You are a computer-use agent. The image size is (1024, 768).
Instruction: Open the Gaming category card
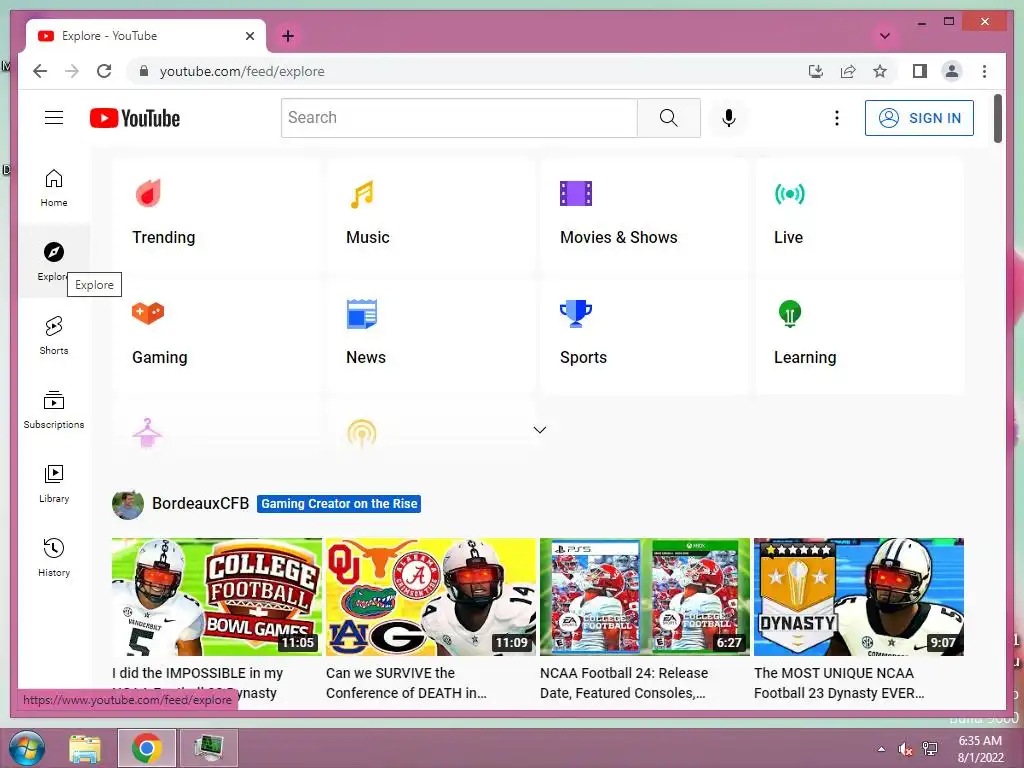point(217,336)
